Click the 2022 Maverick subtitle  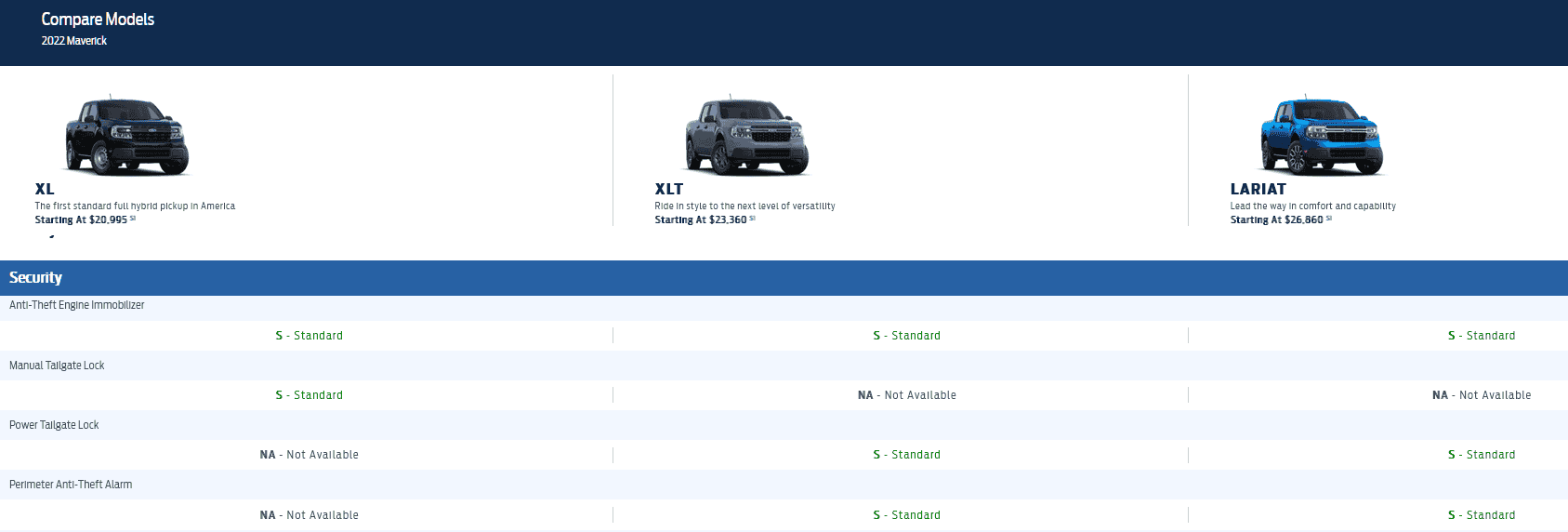(x=73, y=41)
